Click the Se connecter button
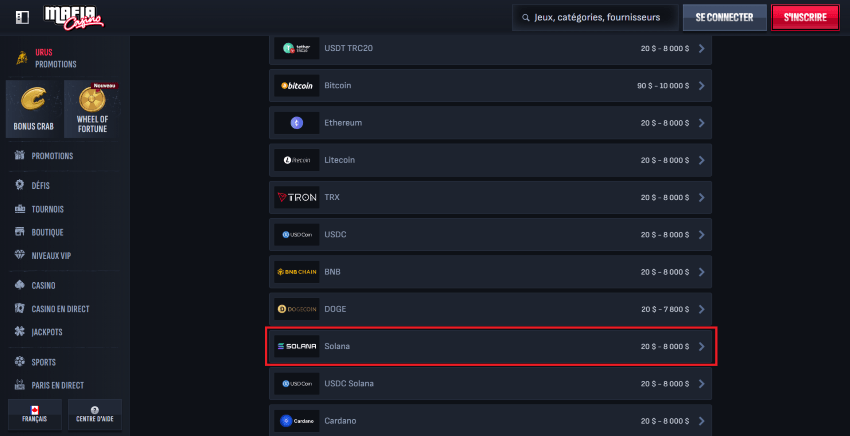This screenshot has width=850, height=436. (x=724, y=17)
